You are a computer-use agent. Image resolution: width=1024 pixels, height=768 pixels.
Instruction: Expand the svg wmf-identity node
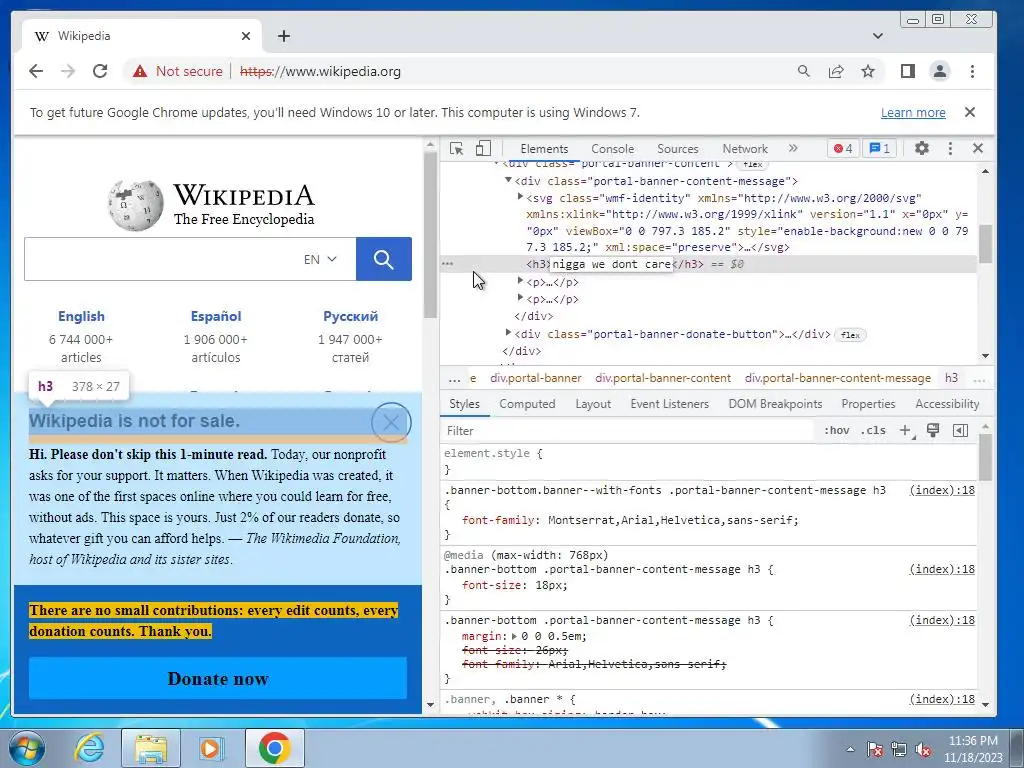pyautogui.click(x=520, y=197)
